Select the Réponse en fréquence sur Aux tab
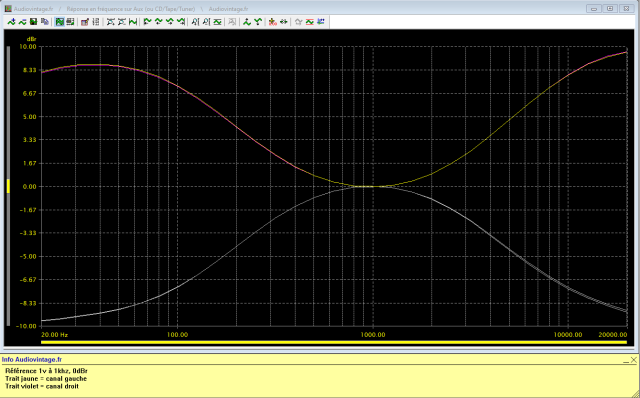This screenshot has width=640, height=398. coord(131,9)
